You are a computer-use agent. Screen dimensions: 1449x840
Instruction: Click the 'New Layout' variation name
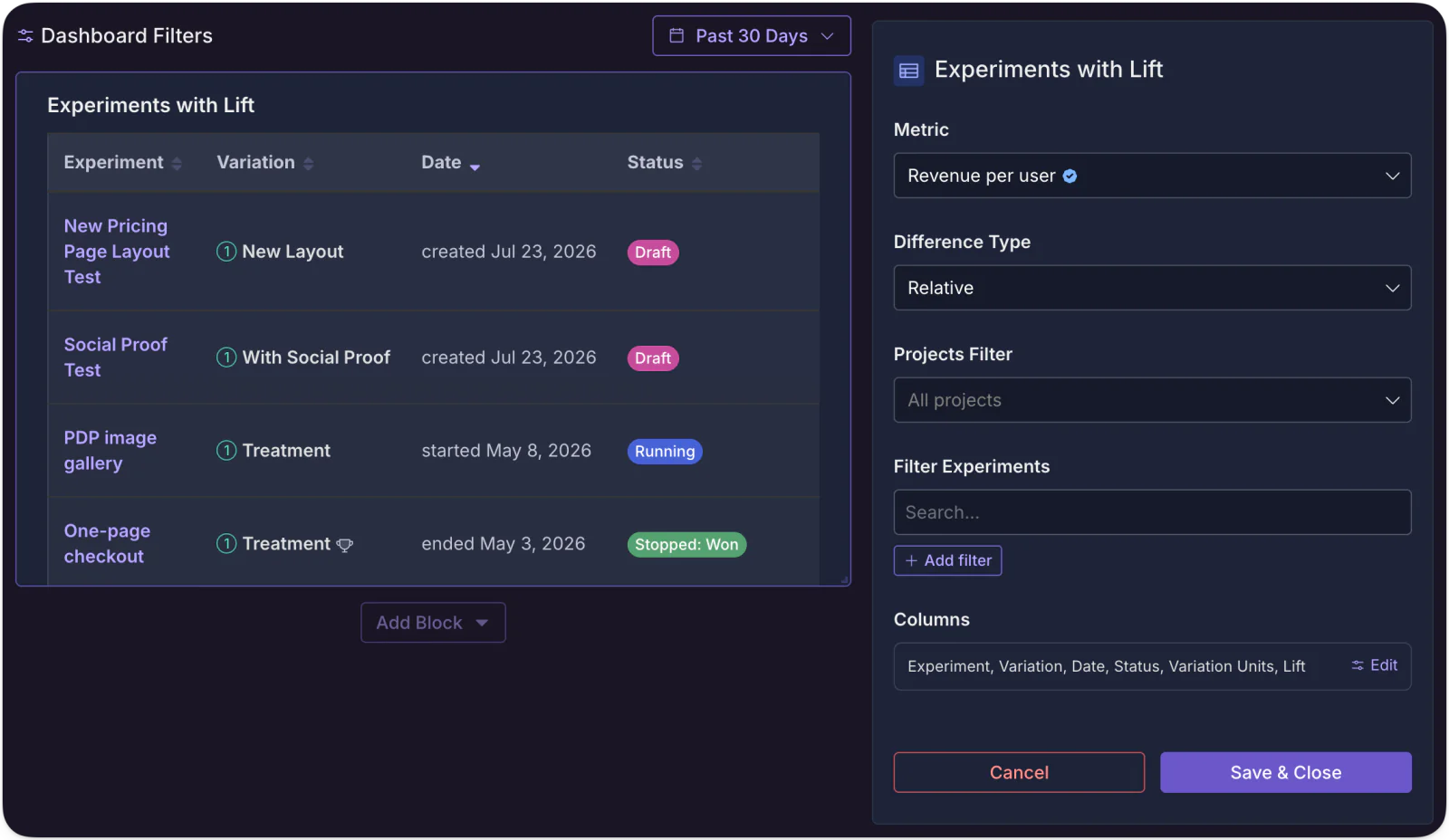pyautogui.click(x=293, y=252)
